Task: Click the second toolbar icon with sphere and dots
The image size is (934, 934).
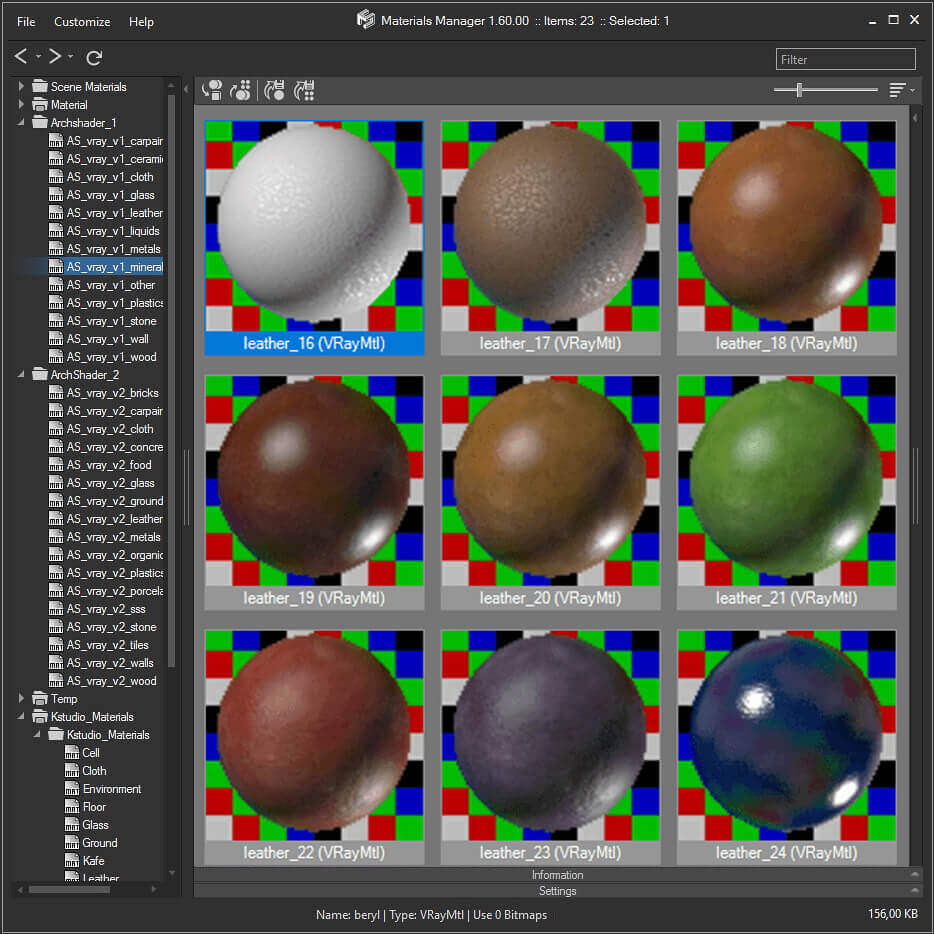Action: pyautogui.click(x=241, y=90)
